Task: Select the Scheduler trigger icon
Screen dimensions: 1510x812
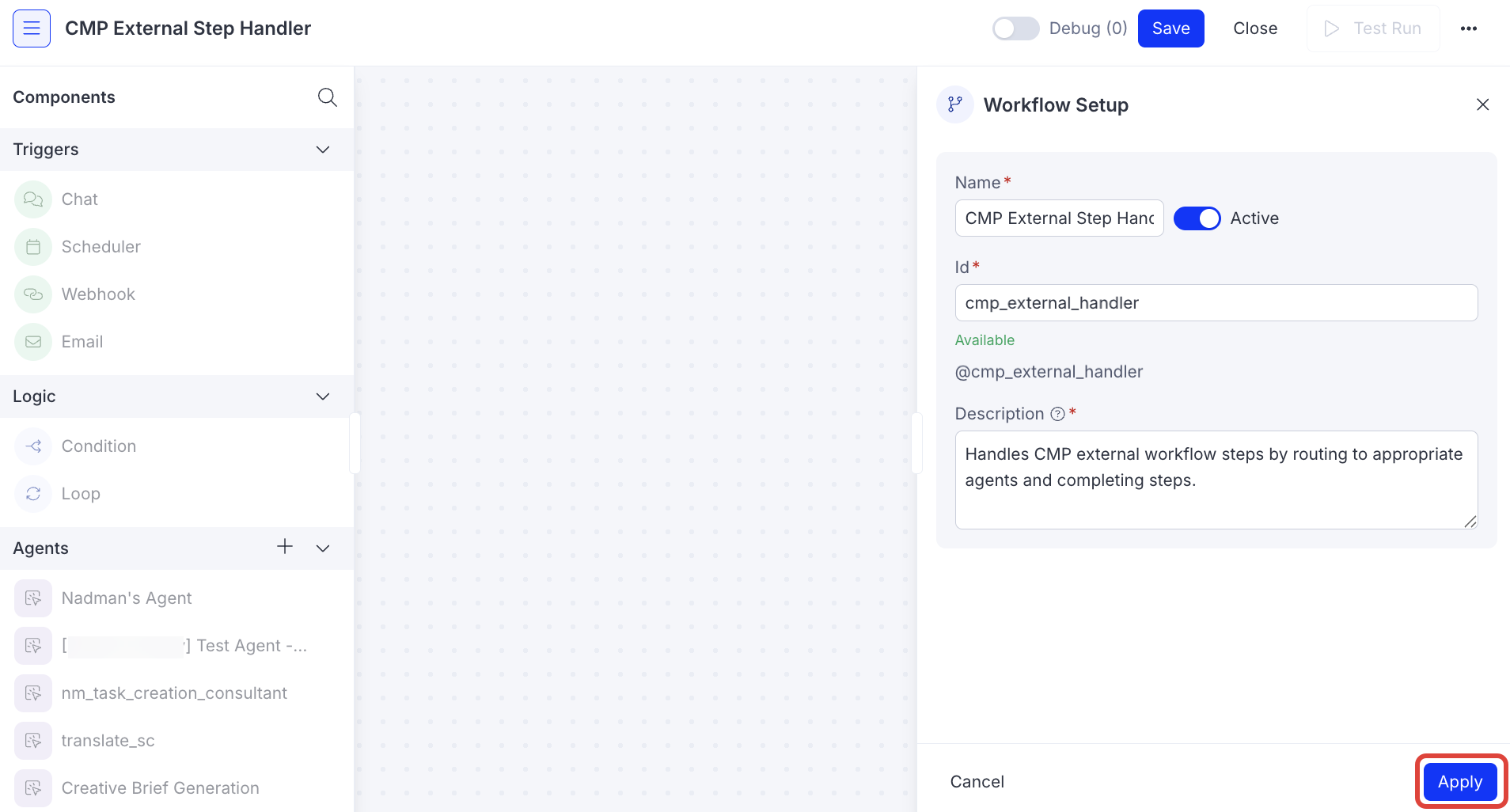Action: pyautogui.click(x=32, y=246)
